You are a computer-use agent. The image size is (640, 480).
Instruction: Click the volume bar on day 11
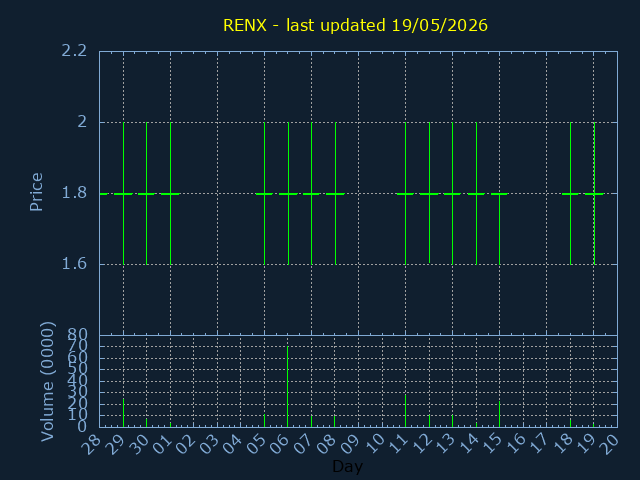click(405, 411)
